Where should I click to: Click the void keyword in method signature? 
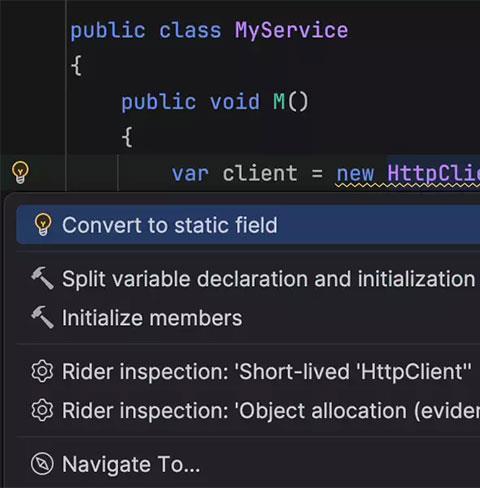(x=235, y=102)
